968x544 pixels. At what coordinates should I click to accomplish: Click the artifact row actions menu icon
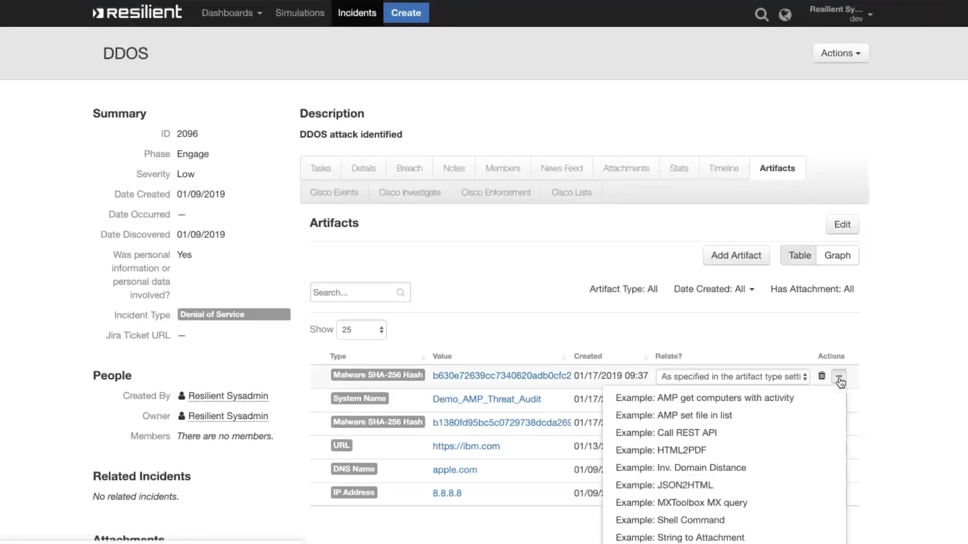839,377
